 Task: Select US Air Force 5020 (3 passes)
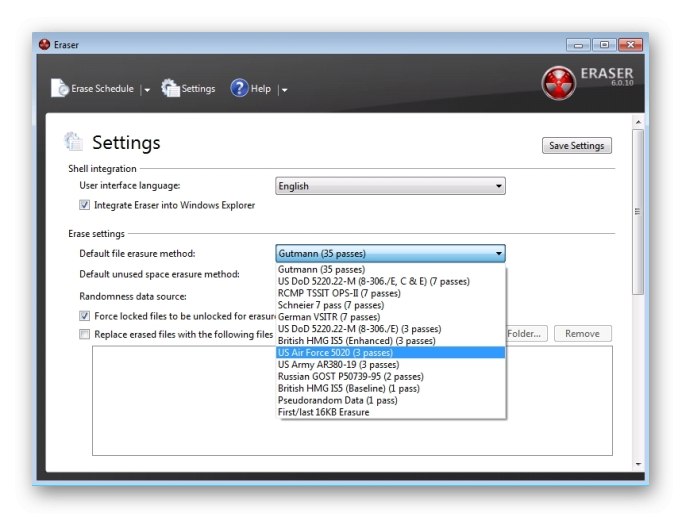click(x=390, y=353)
